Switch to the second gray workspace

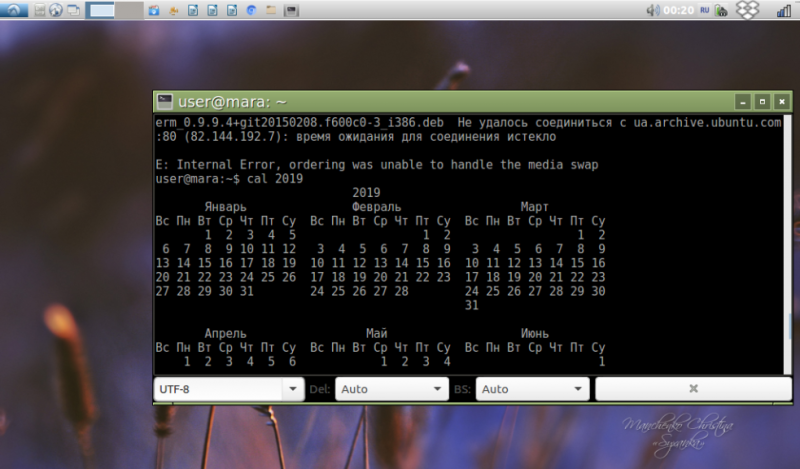pyautogui.click(x=129, y=10)
